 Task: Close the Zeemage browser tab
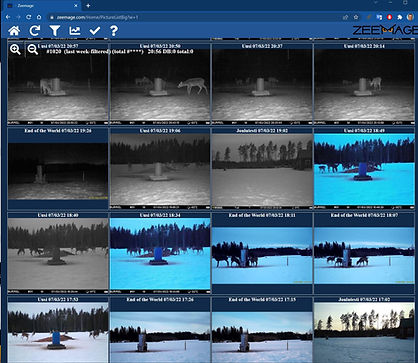click(76, 6)
